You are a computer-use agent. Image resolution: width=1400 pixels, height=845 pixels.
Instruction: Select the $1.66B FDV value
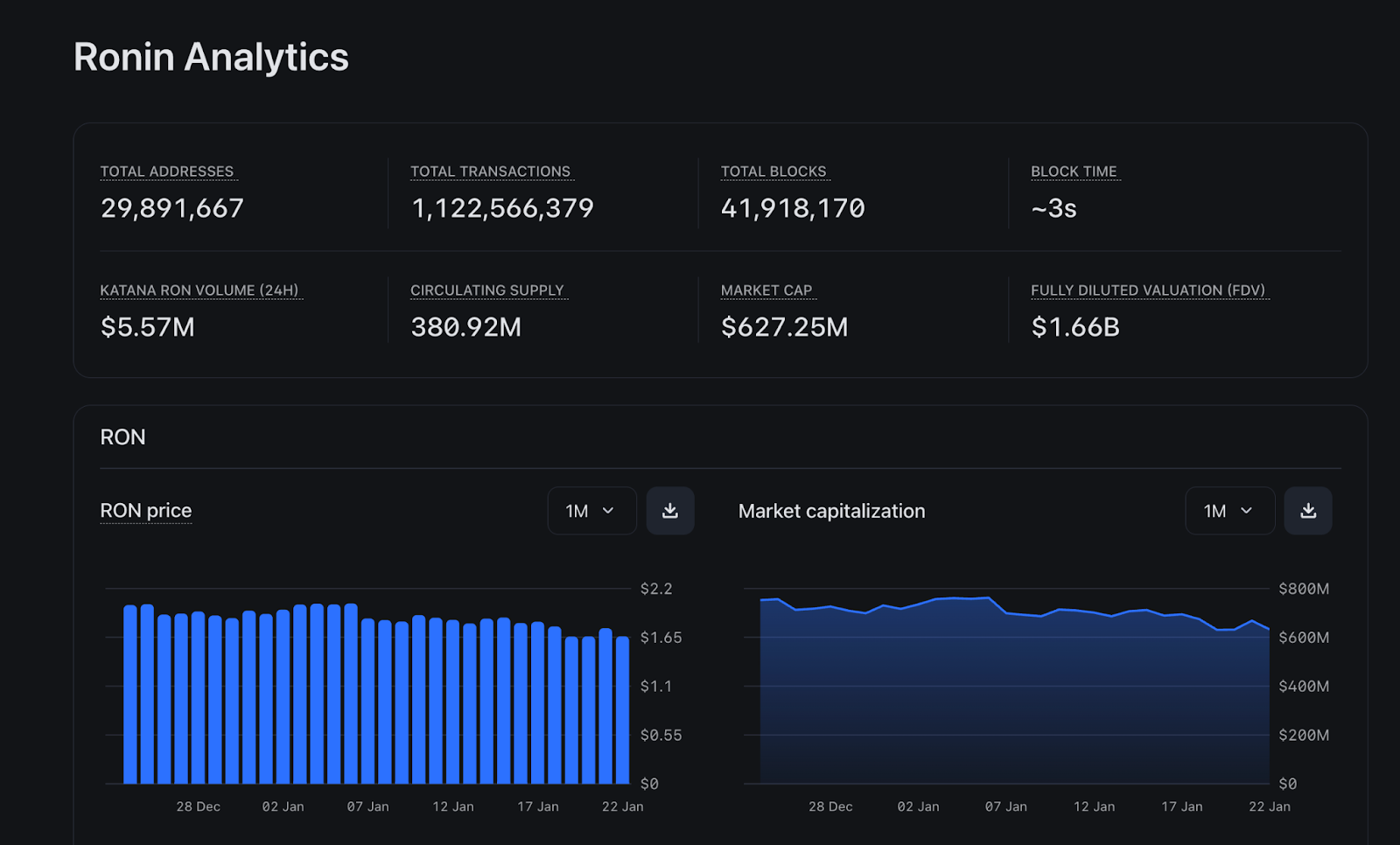point(1075,327)
